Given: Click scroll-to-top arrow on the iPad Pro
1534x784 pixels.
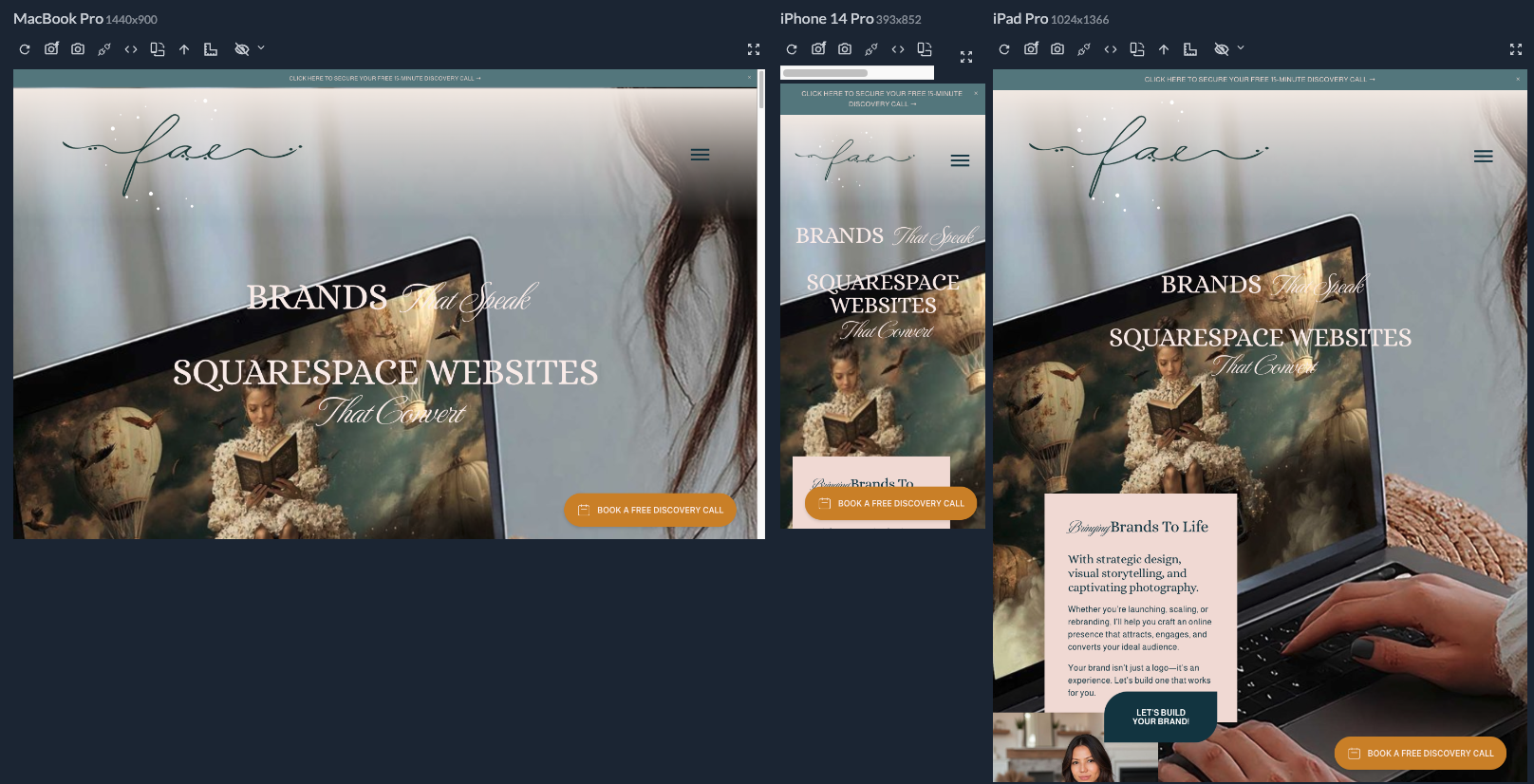Looking at the screenshot, I should (x=1164, y=49).
